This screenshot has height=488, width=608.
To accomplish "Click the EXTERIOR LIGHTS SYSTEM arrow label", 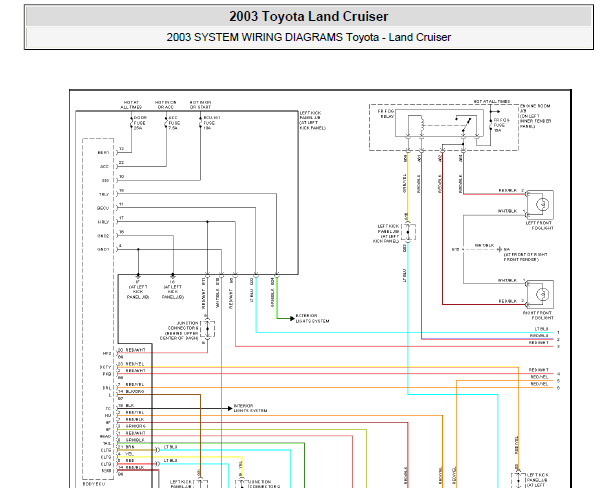I will (x=312, y=318).
